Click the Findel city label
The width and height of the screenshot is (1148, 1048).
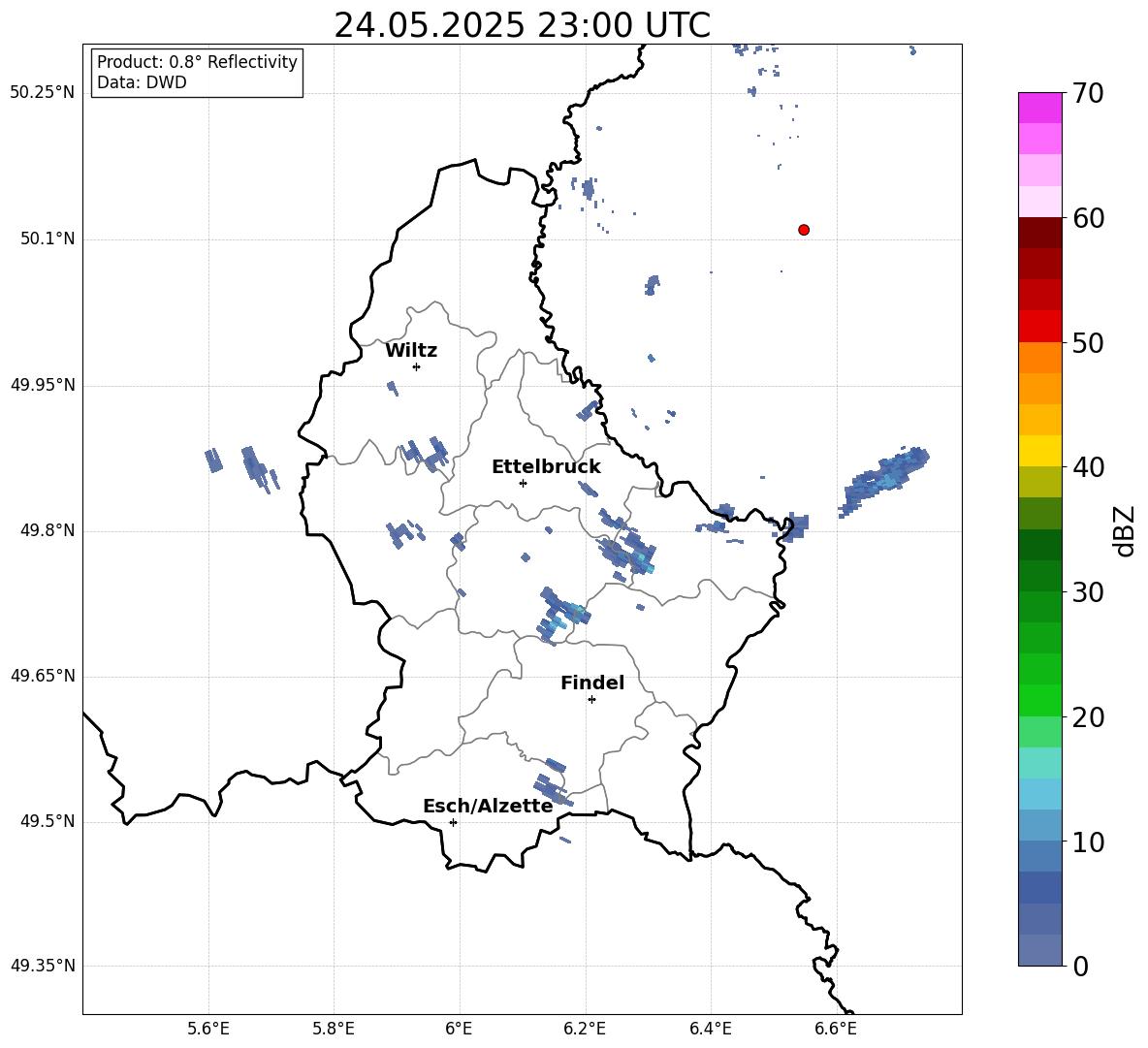point(592,683)
